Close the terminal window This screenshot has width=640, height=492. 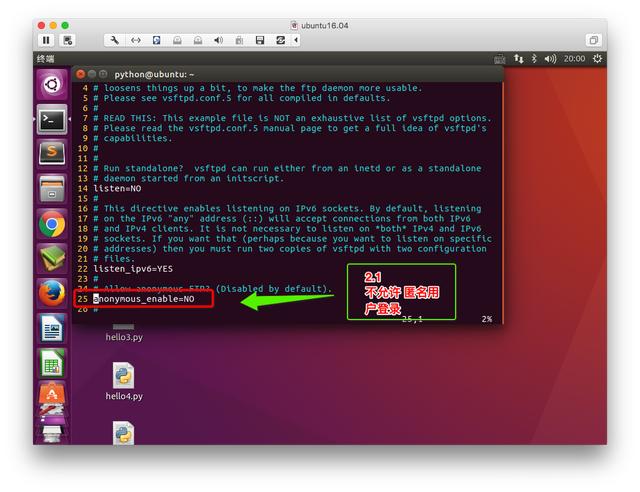click(x=80, y=74)
